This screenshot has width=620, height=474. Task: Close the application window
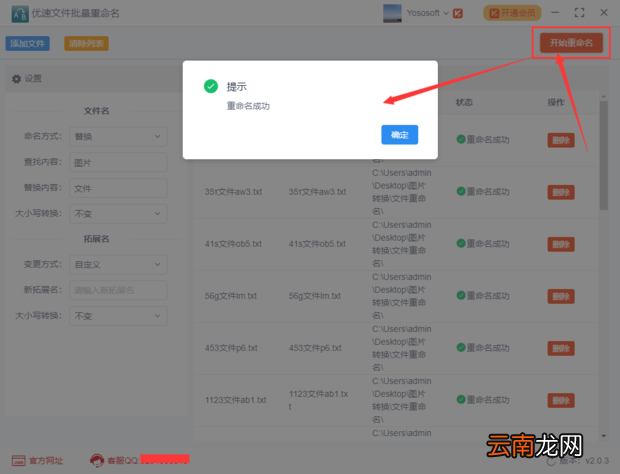604,13
